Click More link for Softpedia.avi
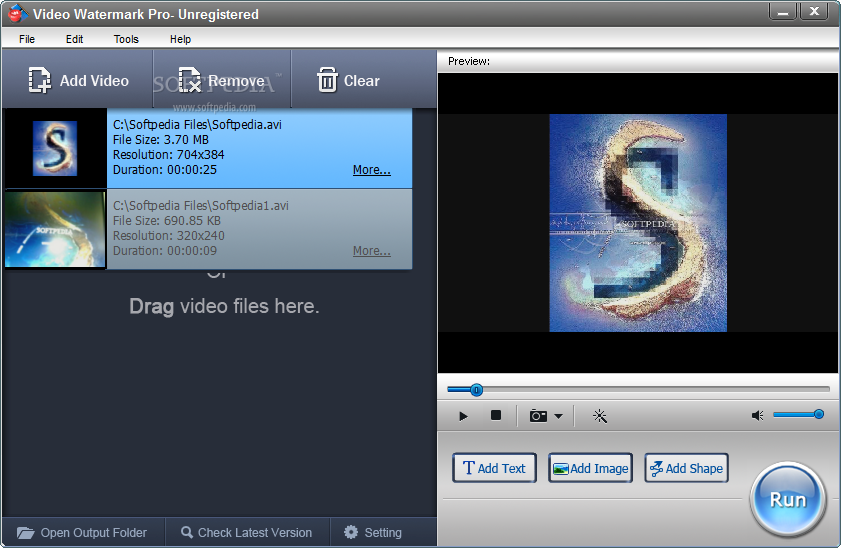This screenshot has height=548, width=841. coord(372,170)
